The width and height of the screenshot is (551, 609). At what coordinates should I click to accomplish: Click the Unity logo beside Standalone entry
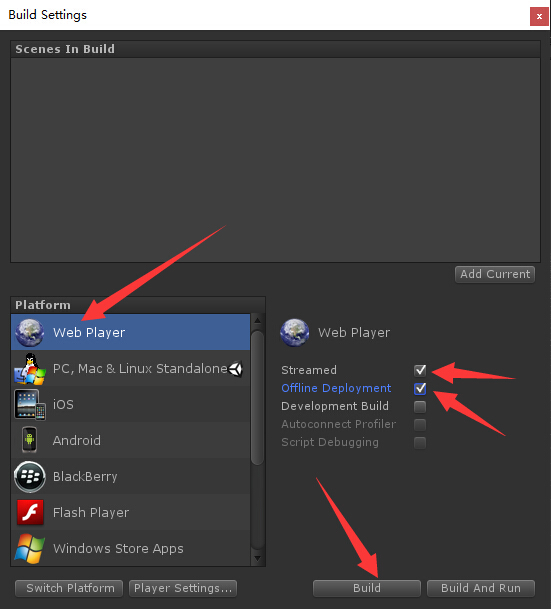(236, 369)
